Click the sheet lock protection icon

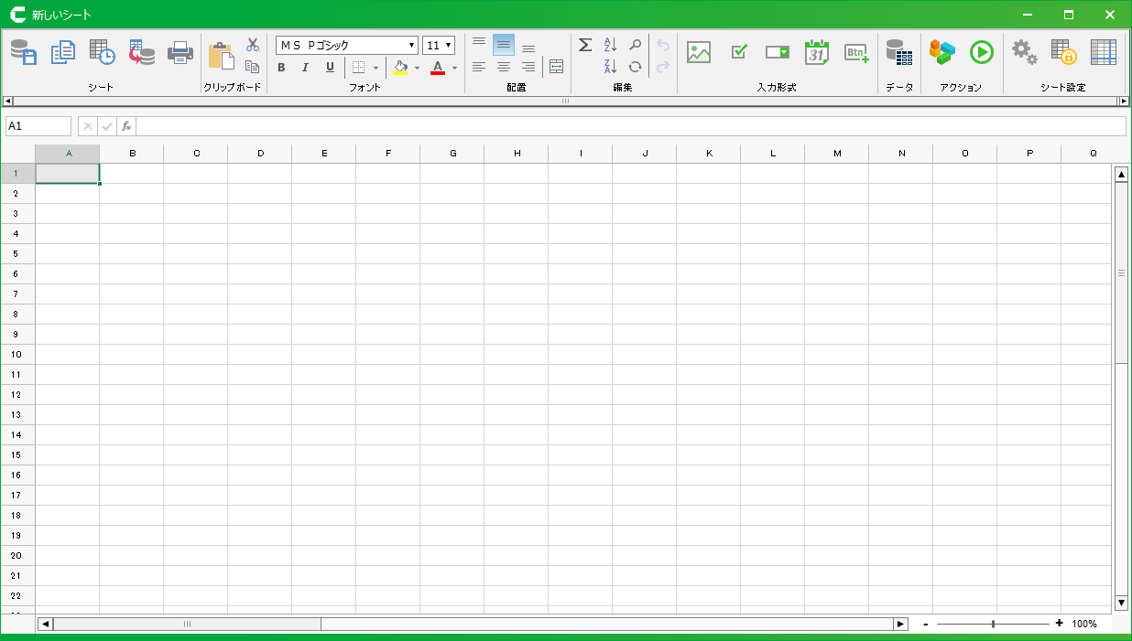[x=1063, y=52]
